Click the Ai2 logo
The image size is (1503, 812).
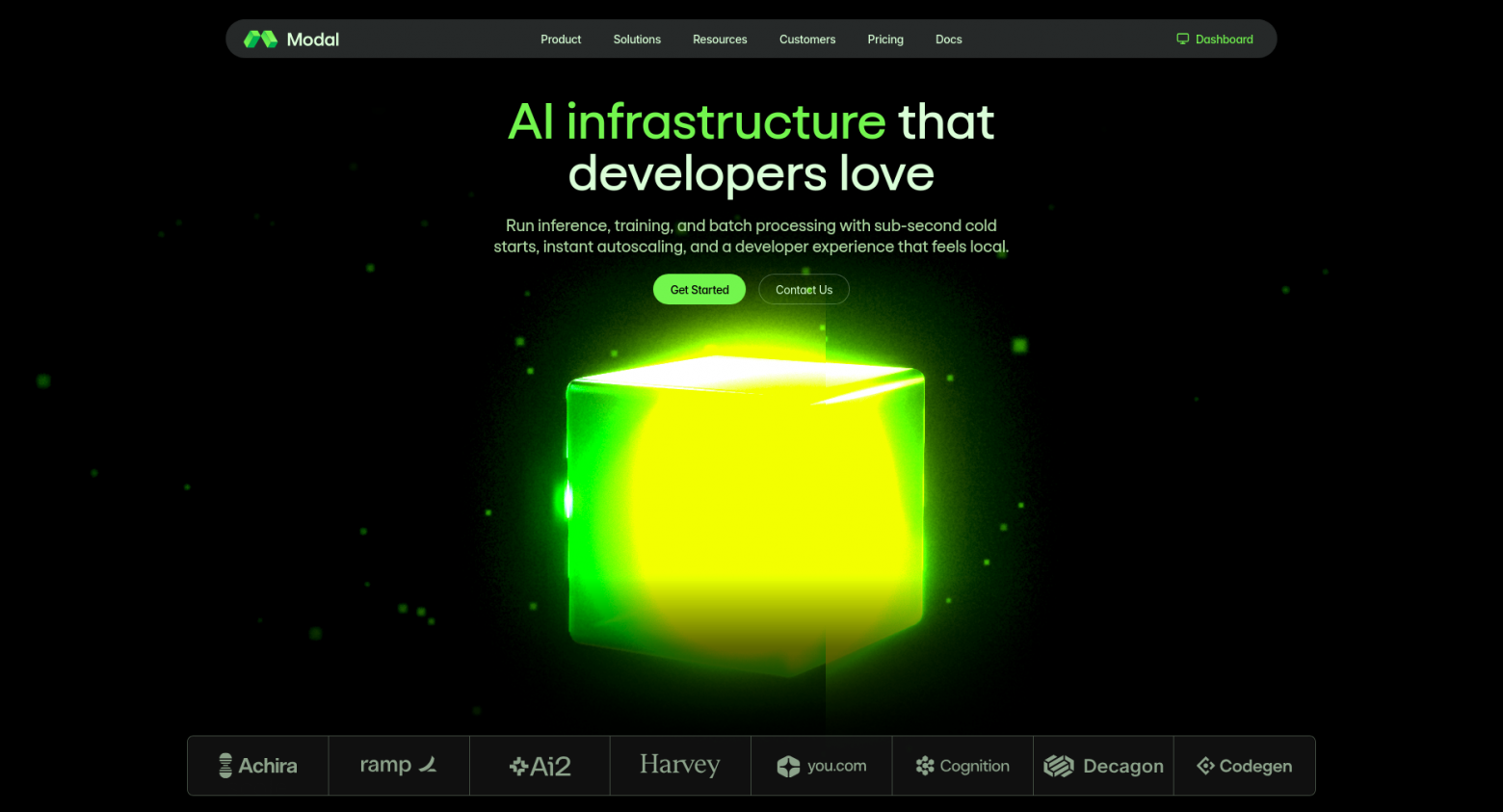click(x=540, y=767)
